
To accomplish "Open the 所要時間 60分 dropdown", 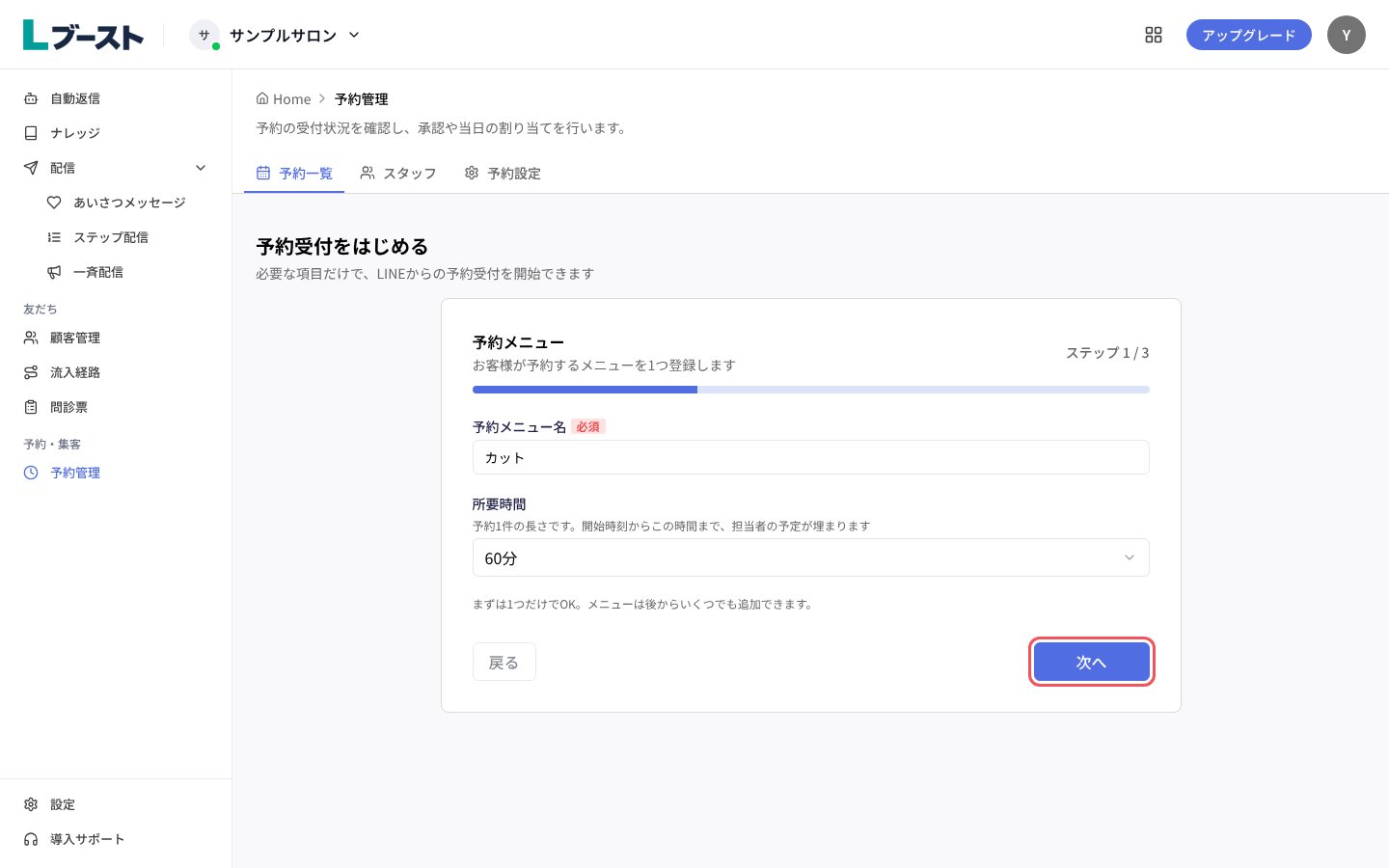I will [810, 557].
